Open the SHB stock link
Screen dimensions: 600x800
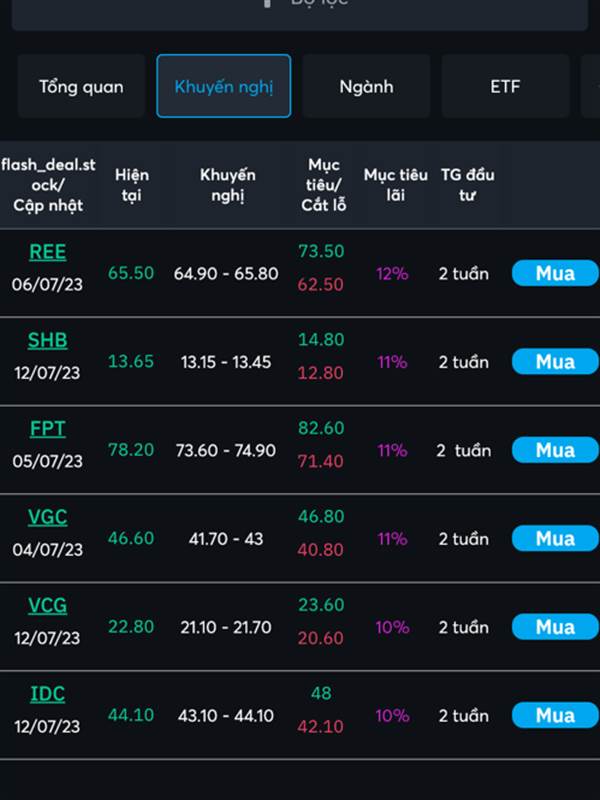click(x=47, y=340)
